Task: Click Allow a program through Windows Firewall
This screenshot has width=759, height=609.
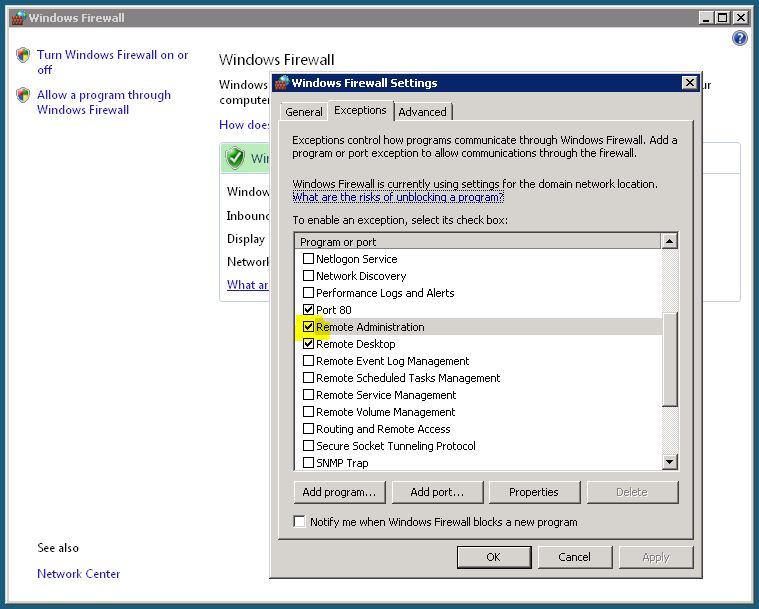Action: pyautogui.click(x=104, y=102)
